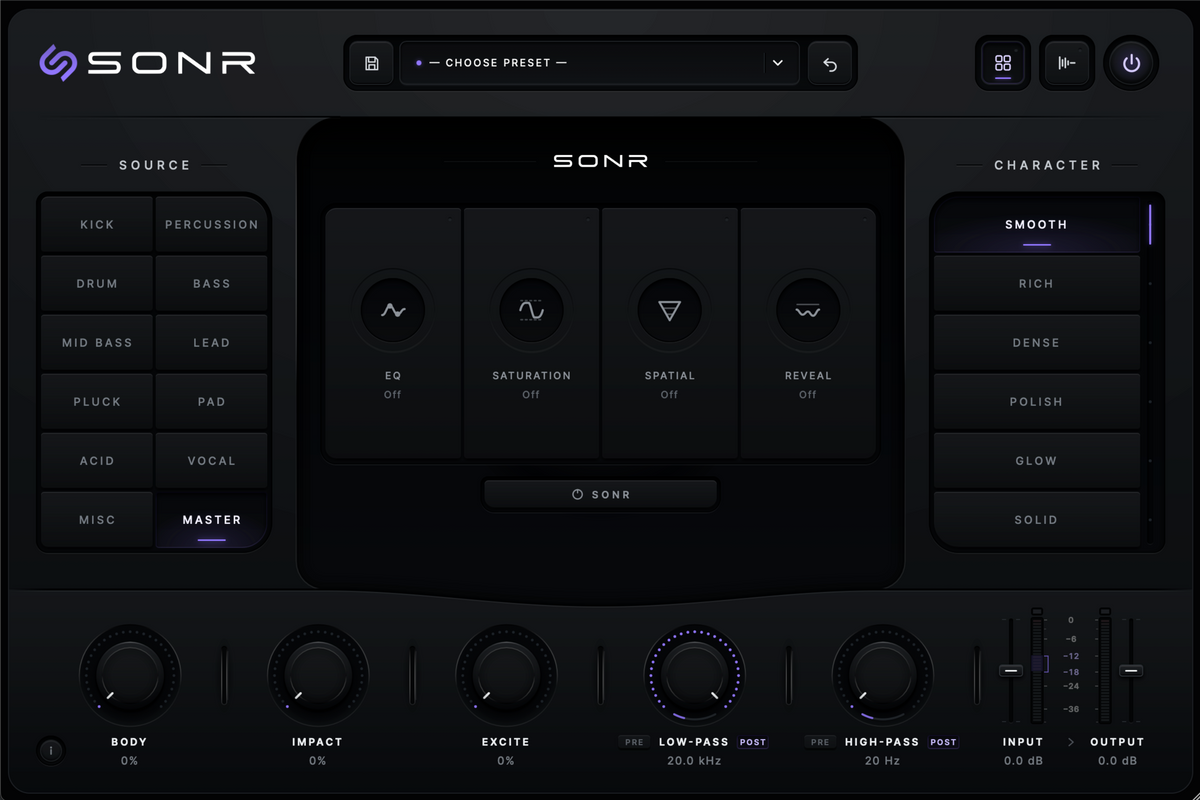Click the save preset floppy disk icon
The image size is (1200, 800).
[372, 64]
